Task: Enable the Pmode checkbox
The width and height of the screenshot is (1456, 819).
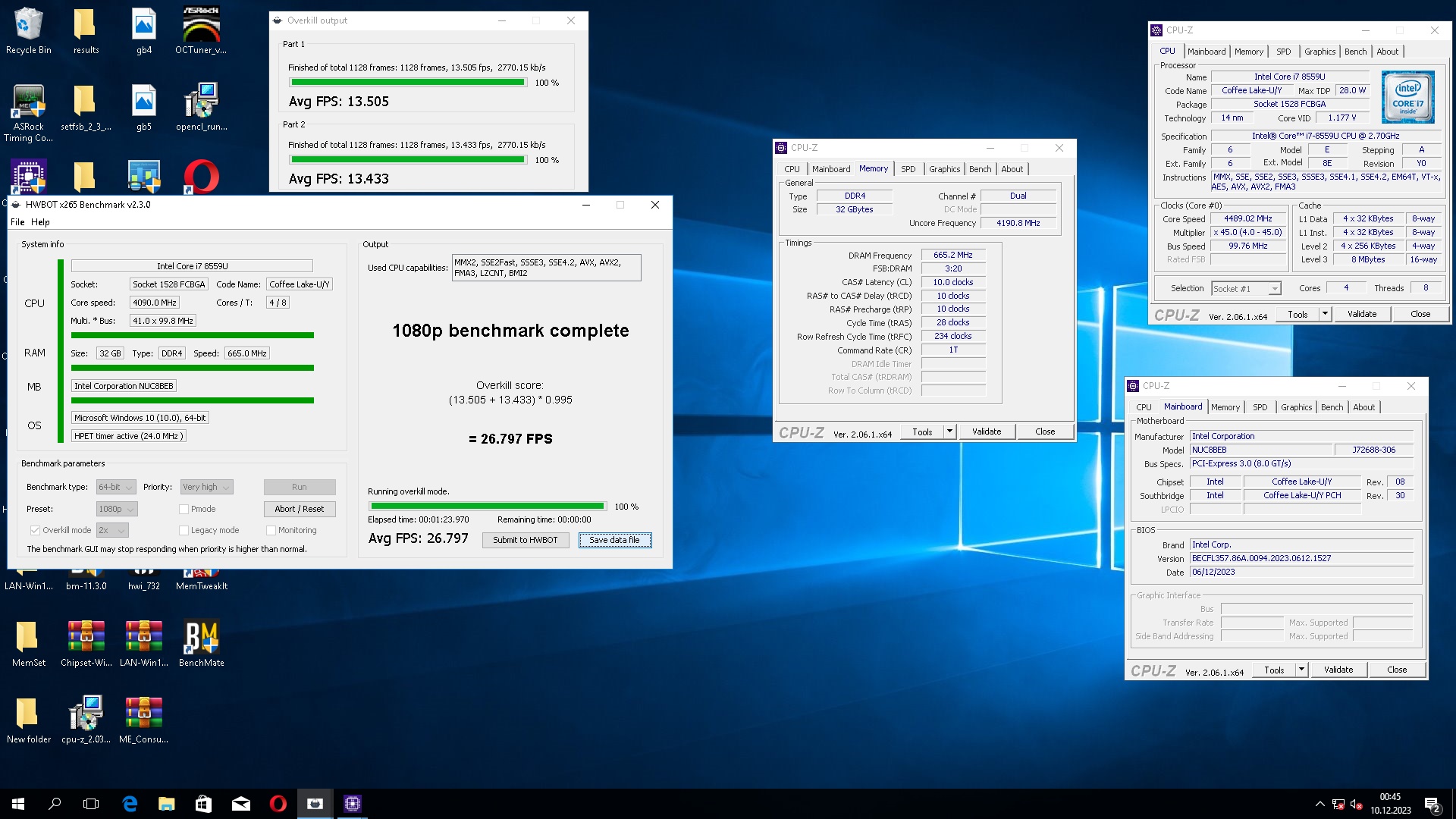Action: [x=184, y=509]
